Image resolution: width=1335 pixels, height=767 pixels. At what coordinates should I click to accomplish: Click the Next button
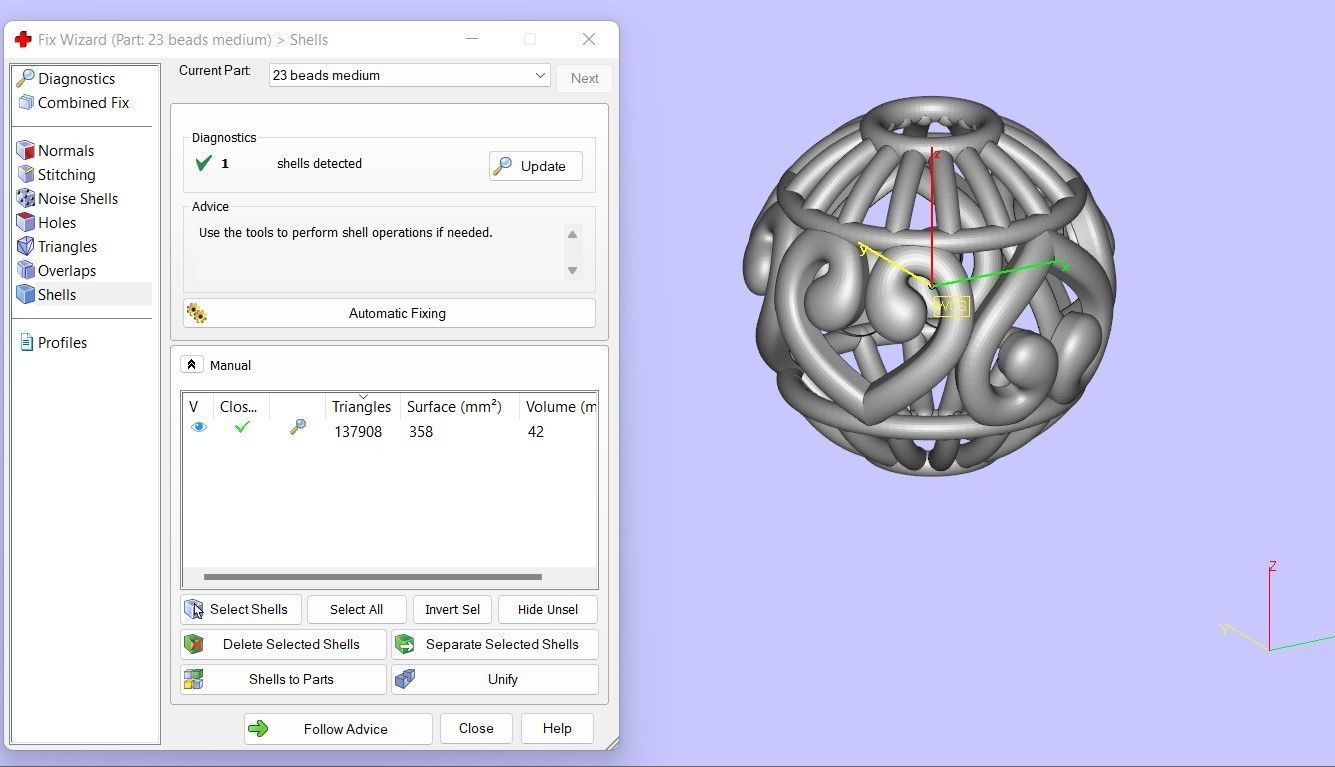click(584, 78)
